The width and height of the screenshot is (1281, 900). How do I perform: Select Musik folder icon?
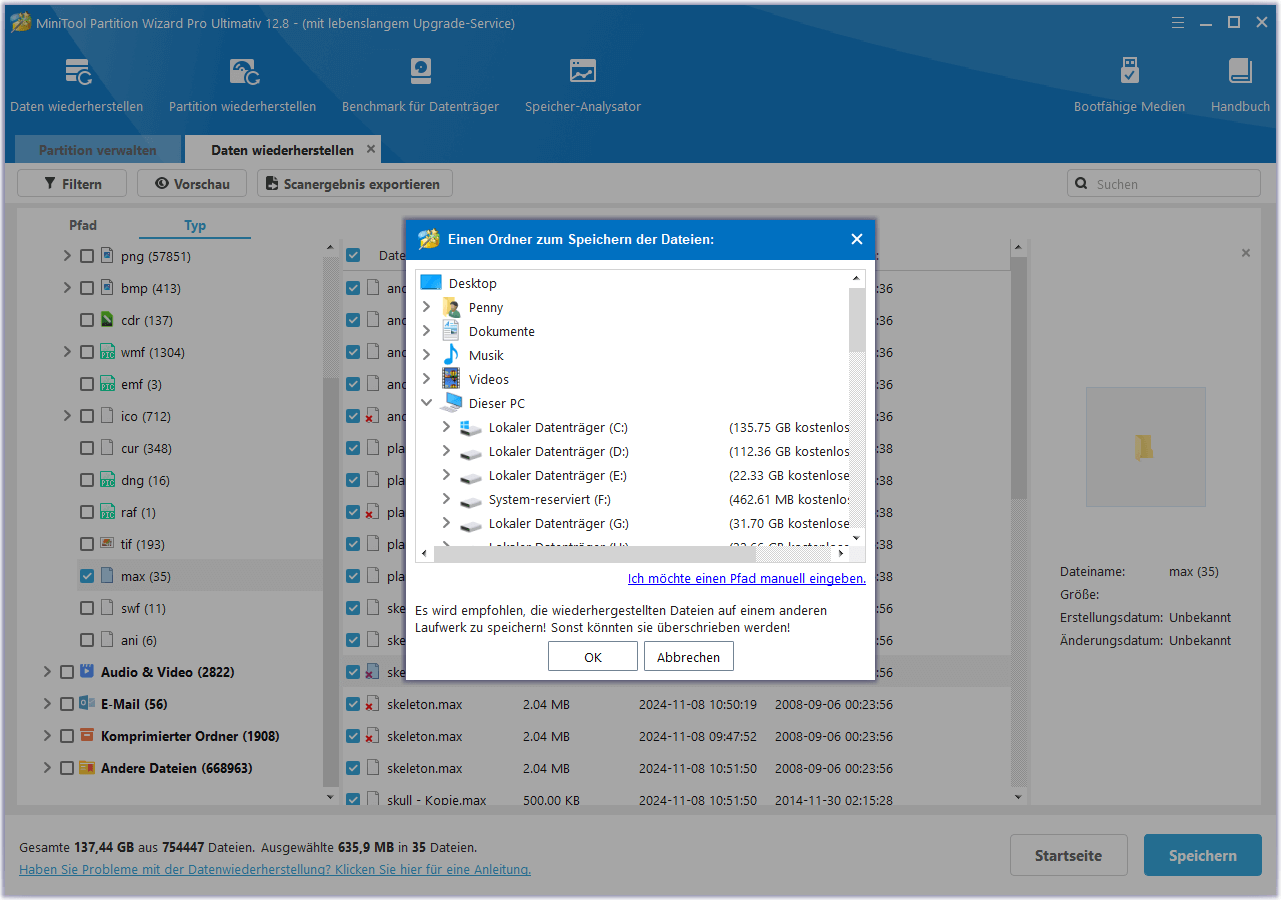point(451,355)
